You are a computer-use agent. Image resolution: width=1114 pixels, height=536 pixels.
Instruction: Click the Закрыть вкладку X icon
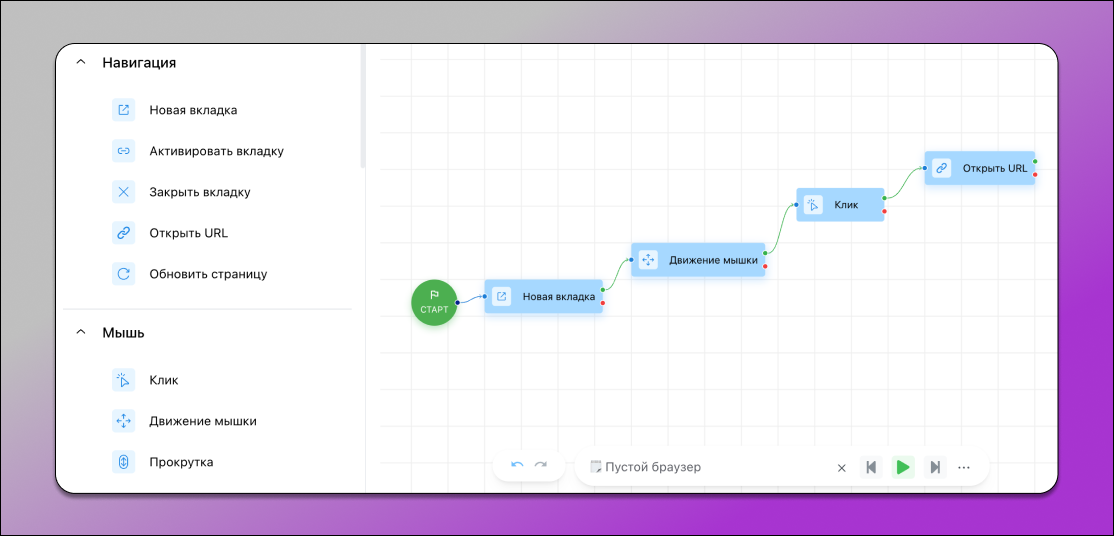[123, 192]
